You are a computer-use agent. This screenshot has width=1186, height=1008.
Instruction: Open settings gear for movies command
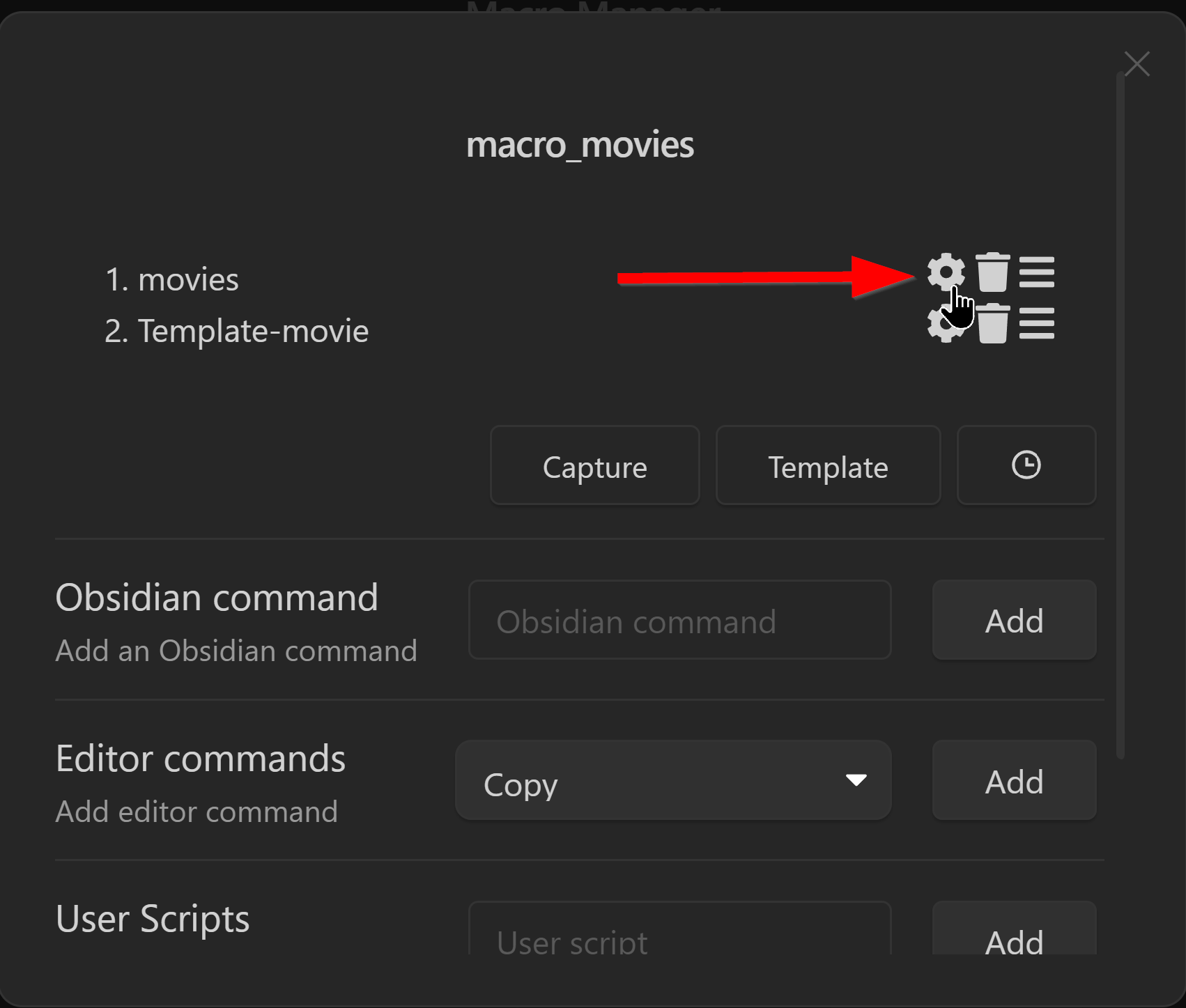(x=946, y=272)
